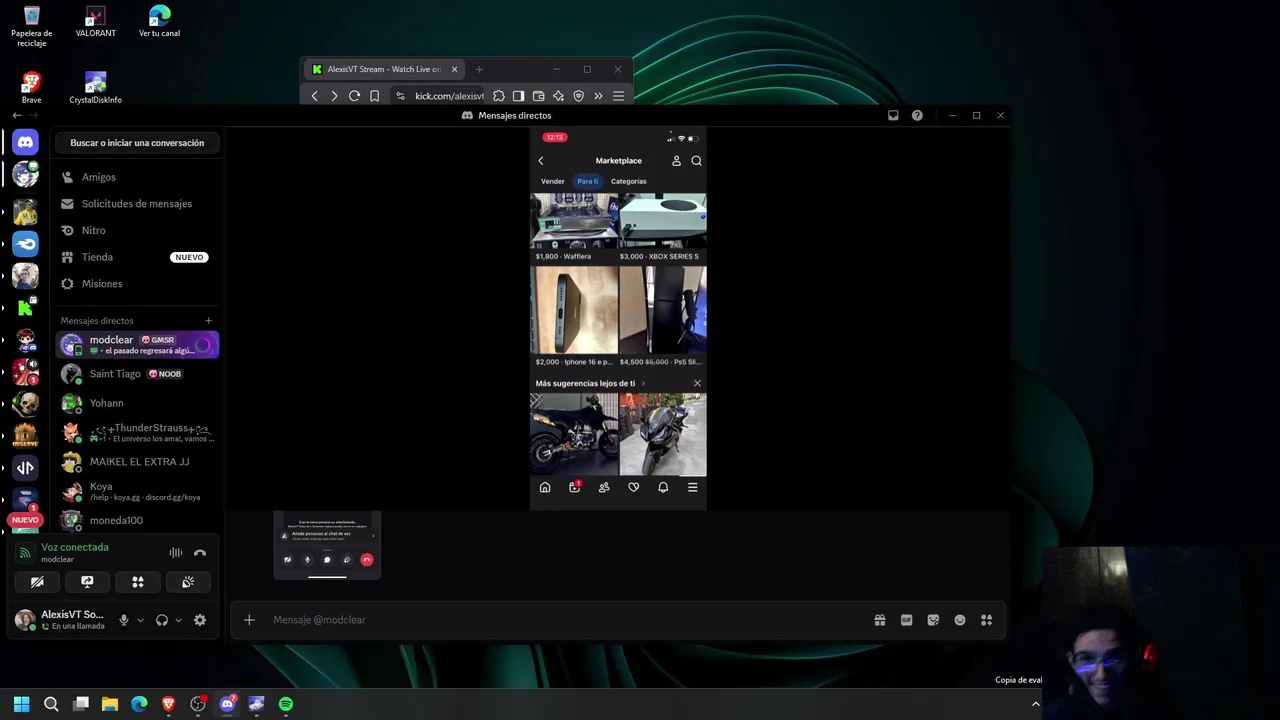Open the sticker picker
1280x720 pixels.
[933, 620]
